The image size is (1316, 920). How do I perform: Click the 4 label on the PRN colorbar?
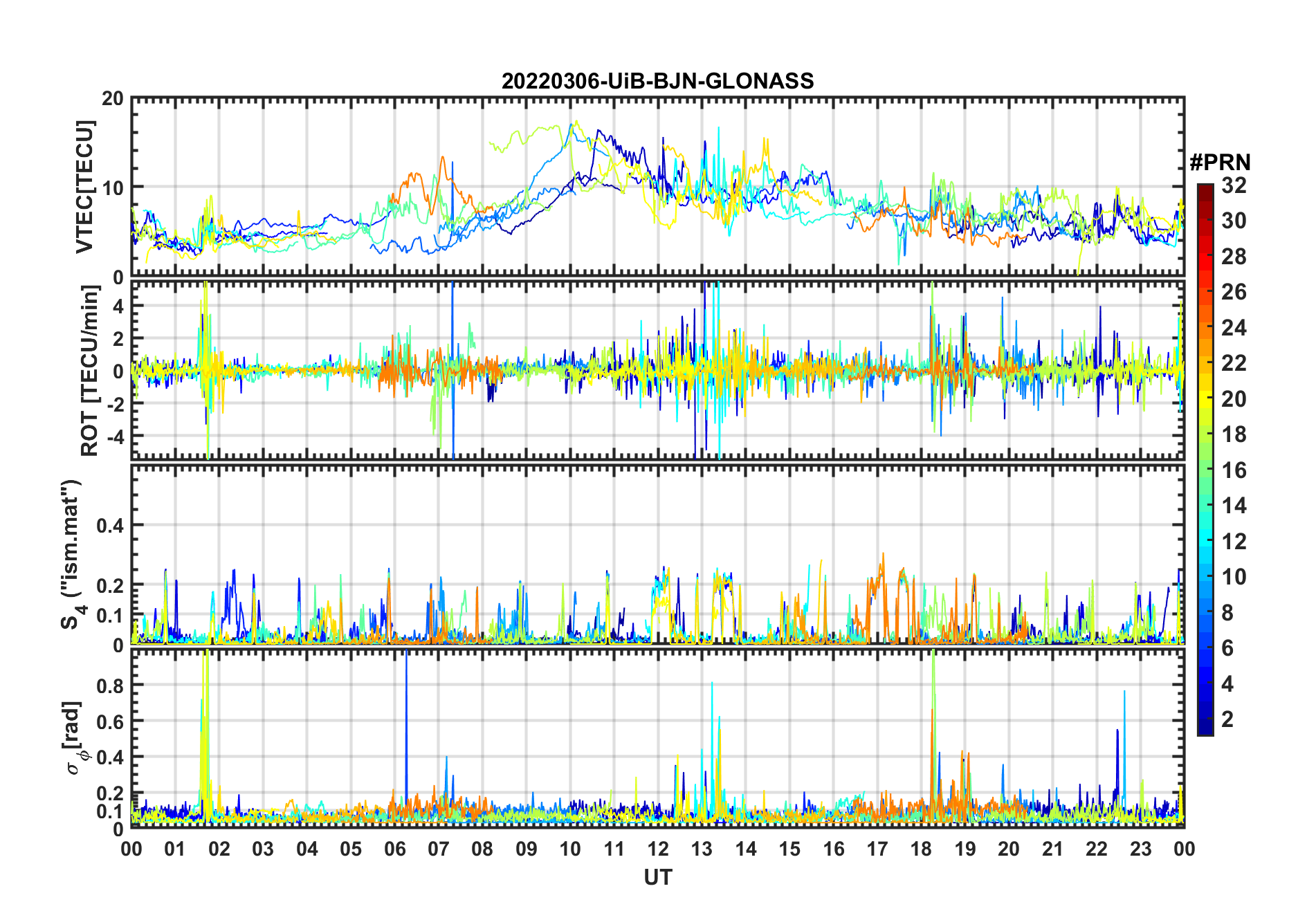(1228, 684)
